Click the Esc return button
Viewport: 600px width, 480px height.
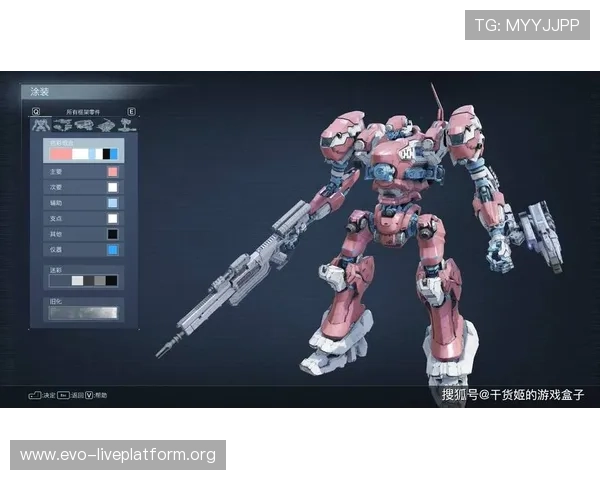click(62, 395)
